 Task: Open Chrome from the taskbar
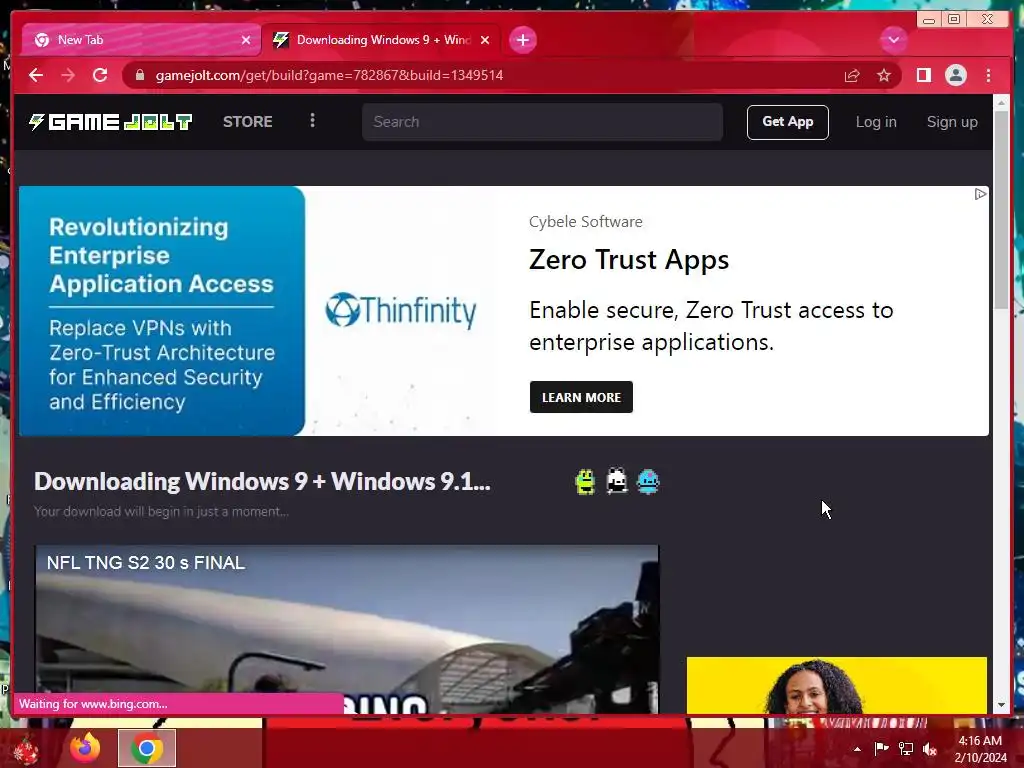click(147, 748)
